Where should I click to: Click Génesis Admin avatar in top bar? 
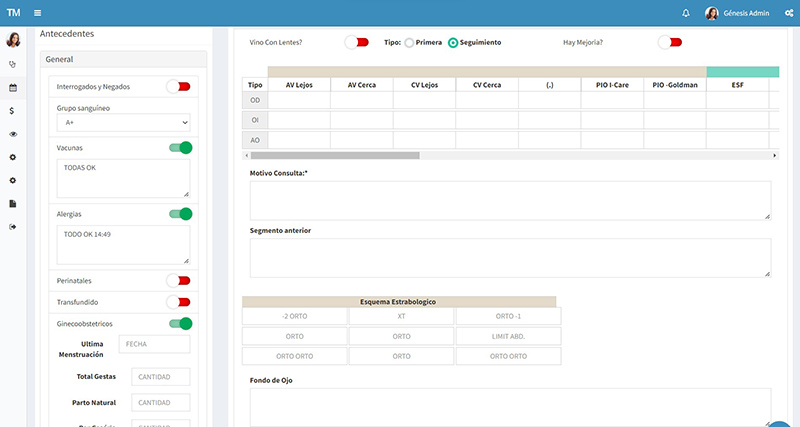pyautogui.click(x=711, y=13)
